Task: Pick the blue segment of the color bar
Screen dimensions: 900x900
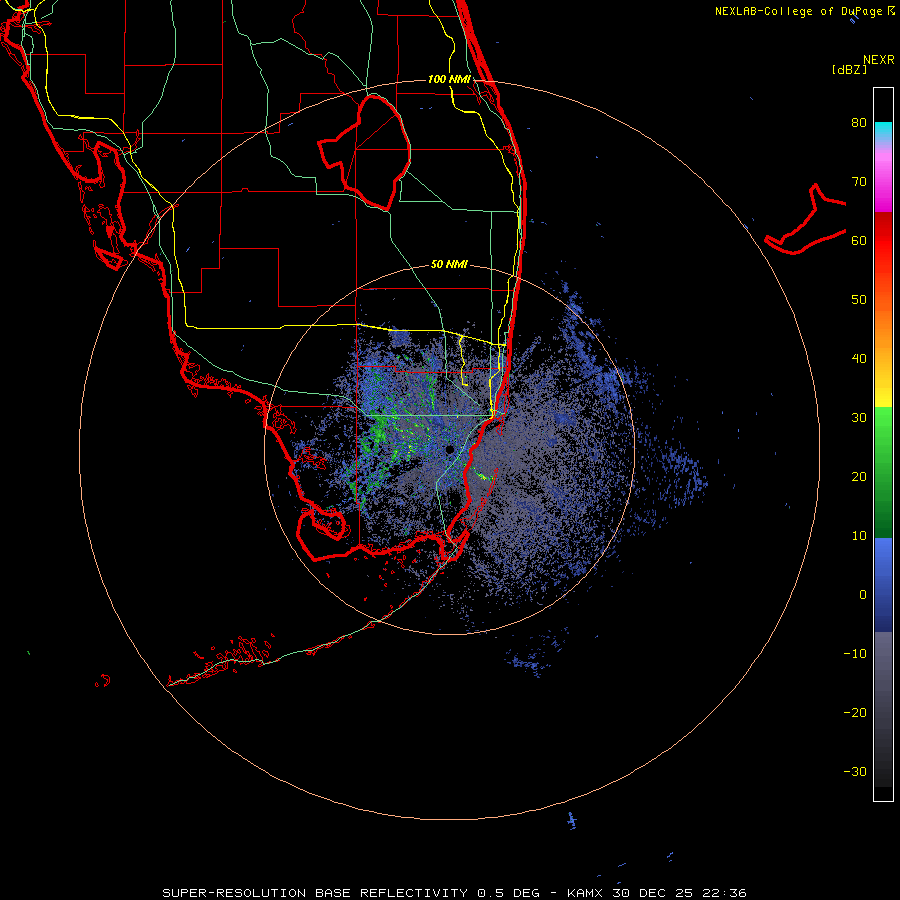Action: [883, 584]
